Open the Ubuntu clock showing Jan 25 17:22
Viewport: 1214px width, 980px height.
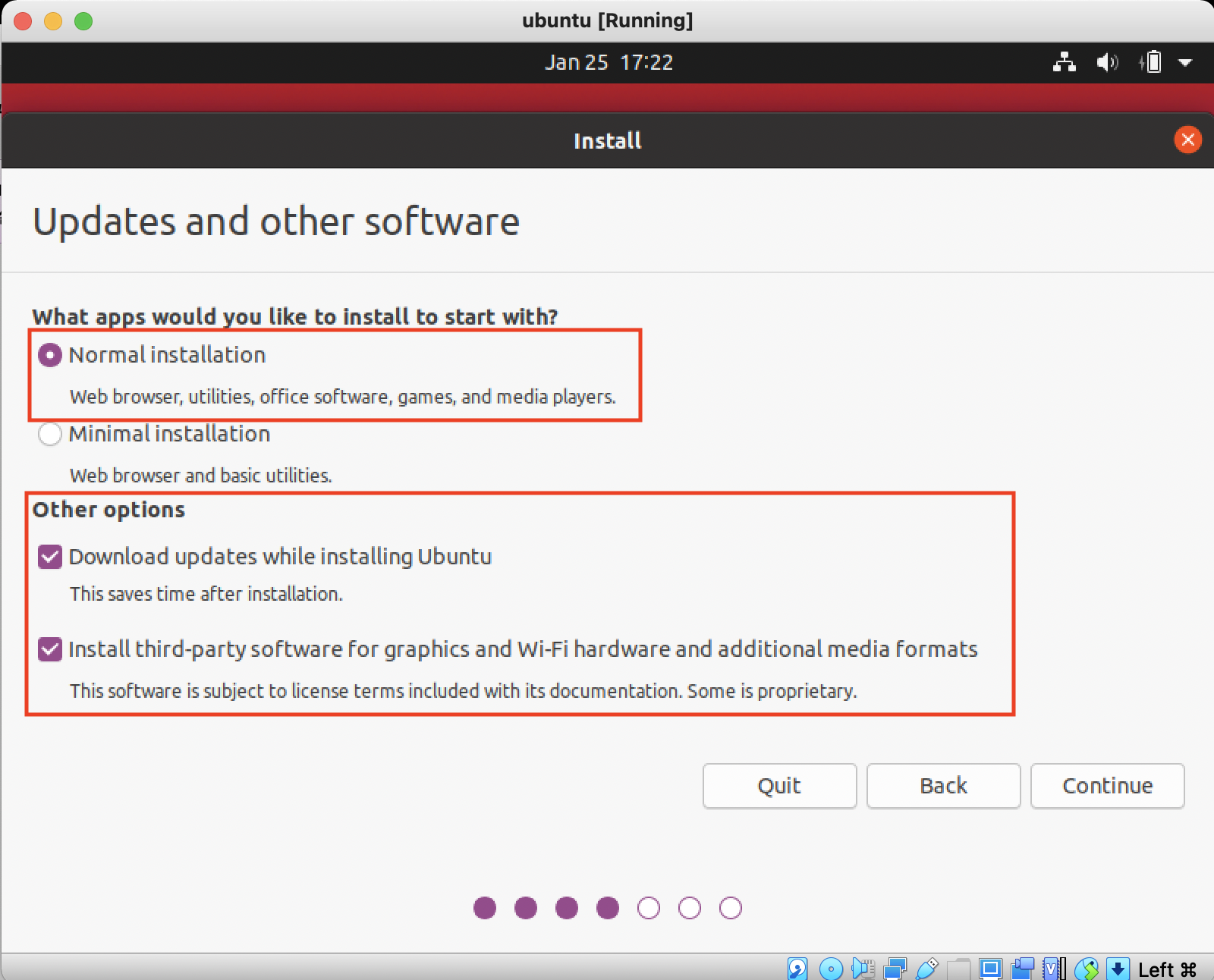(x=609, y=62)
